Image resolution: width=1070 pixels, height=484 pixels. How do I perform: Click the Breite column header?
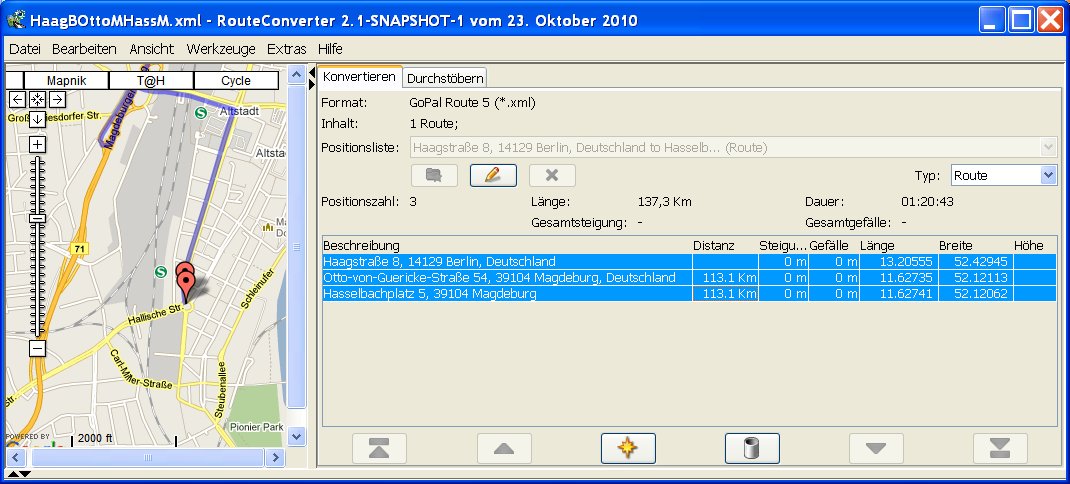coord(976,245)
